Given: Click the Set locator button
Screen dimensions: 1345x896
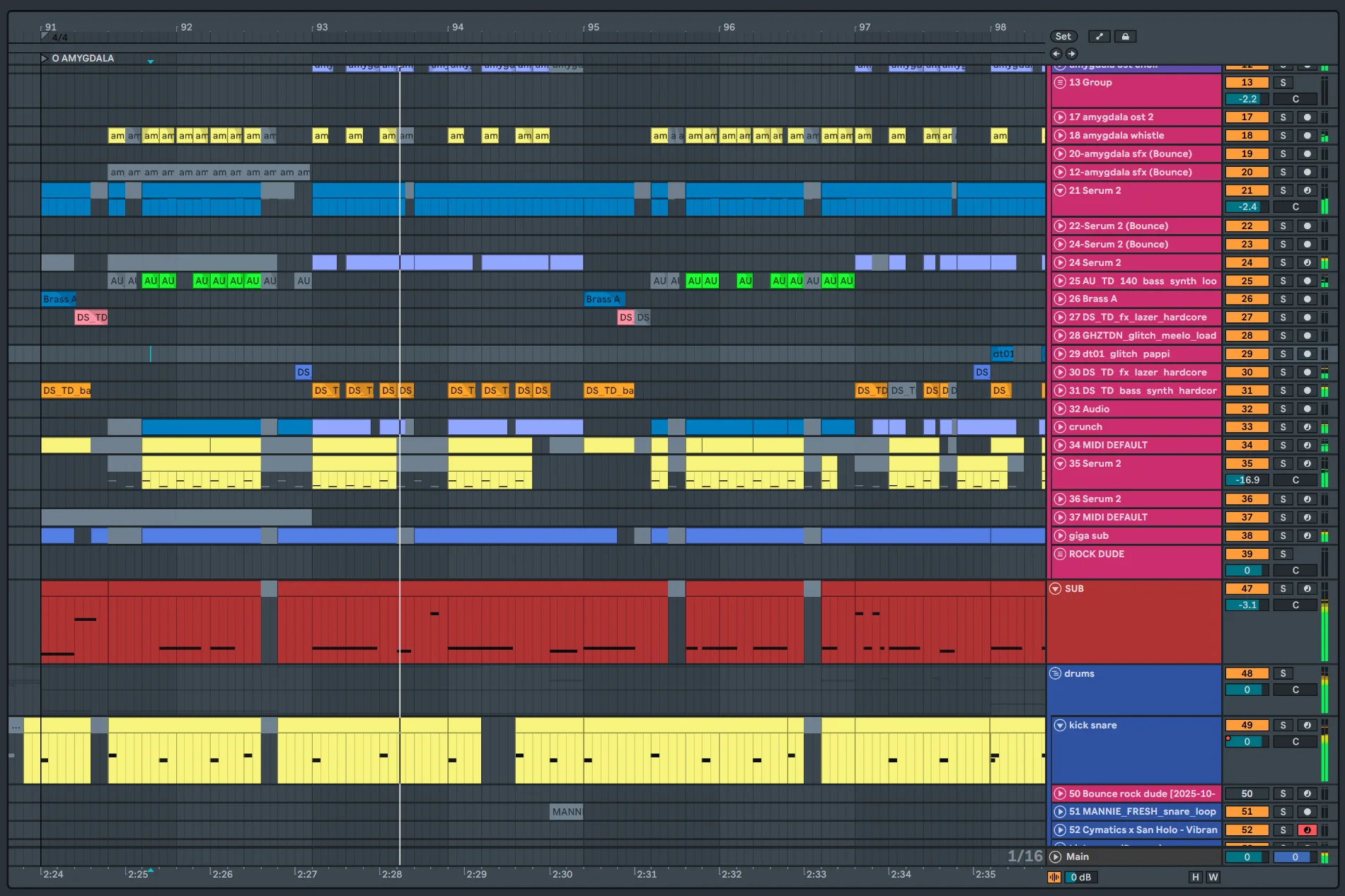Looking at the screenshot, I should pos(1063,37).
